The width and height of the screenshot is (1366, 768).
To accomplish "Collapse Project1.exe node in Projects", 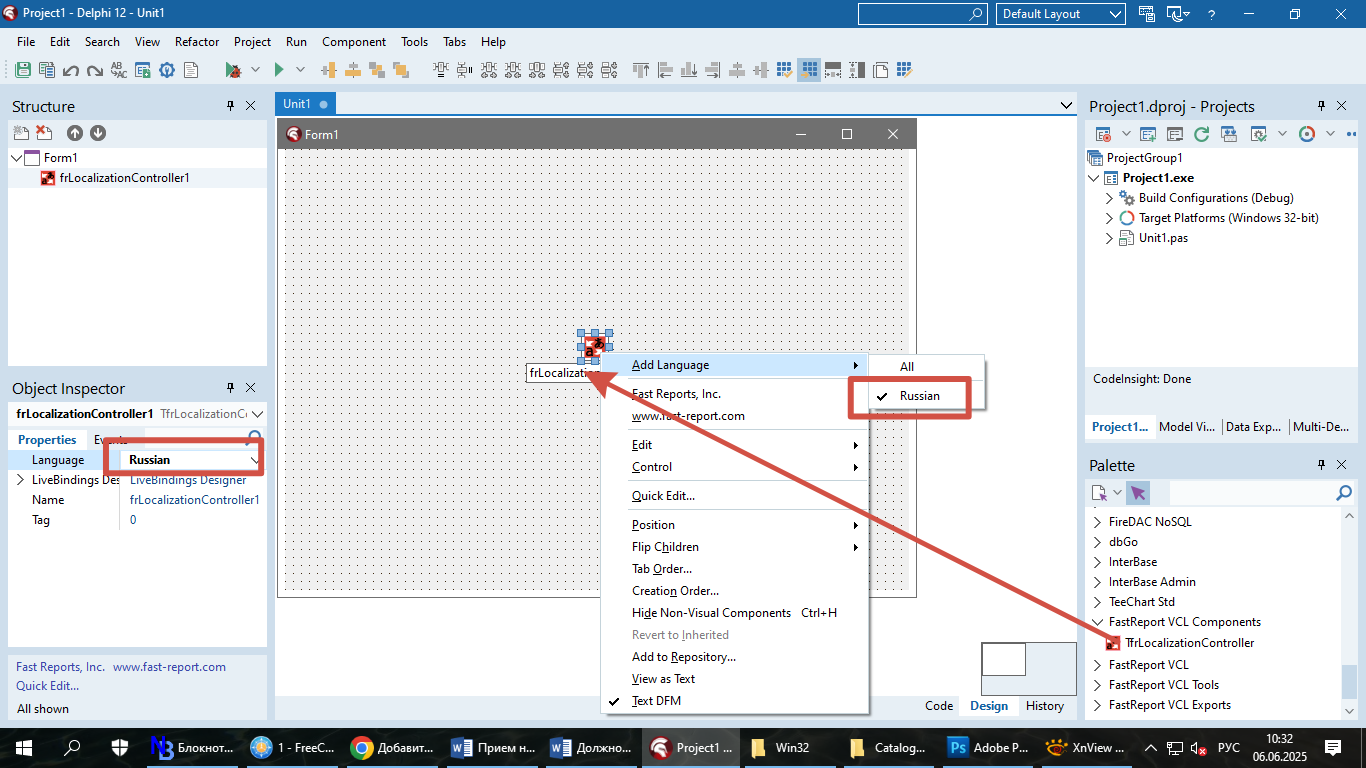I will click(x=1094, y=178).
